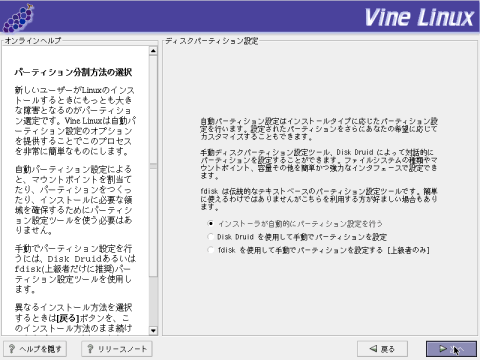The image size is (480, 360).
Task: Click the ディスクパーティション設定 panel title
Action: click(212, 41)
